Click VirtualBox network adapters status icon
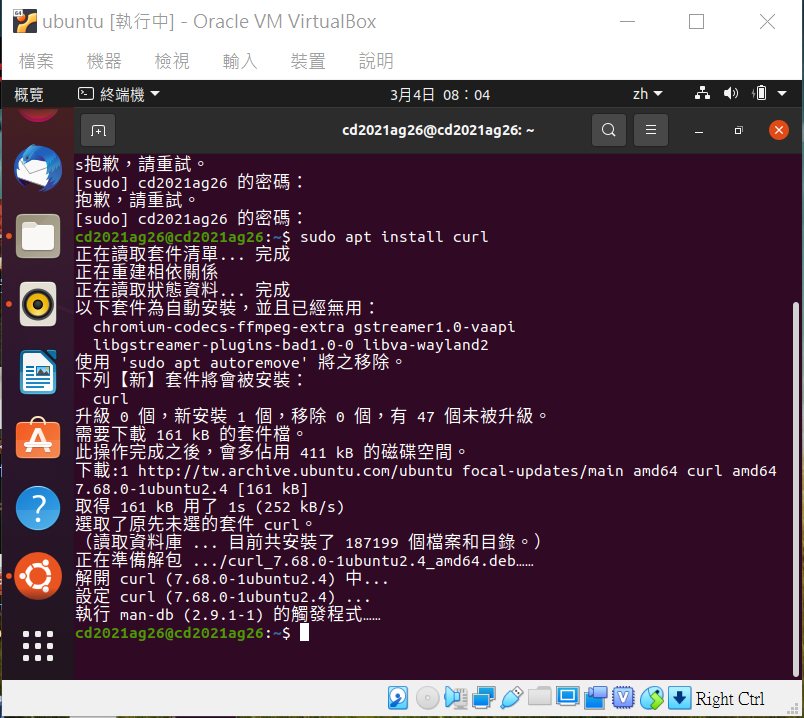Image resolution: width=804 pixels, height=718 pixels. [484, 698]
